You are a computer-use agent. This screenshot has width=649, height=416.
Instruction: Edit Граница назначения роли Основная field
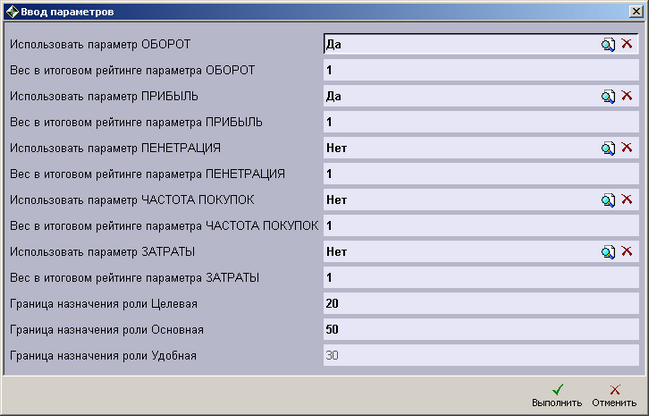pyautogui.click(x=481, y=329)
